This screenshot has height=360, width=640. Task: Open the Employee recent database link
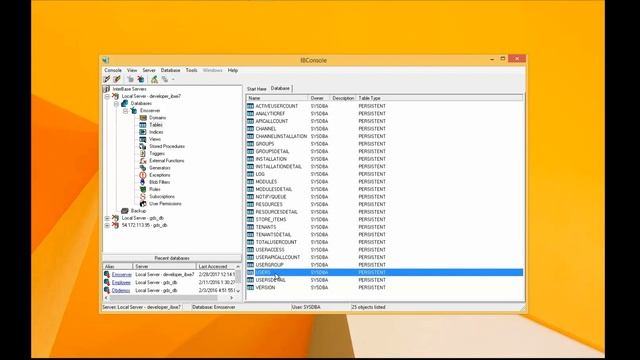click(121, 282)
